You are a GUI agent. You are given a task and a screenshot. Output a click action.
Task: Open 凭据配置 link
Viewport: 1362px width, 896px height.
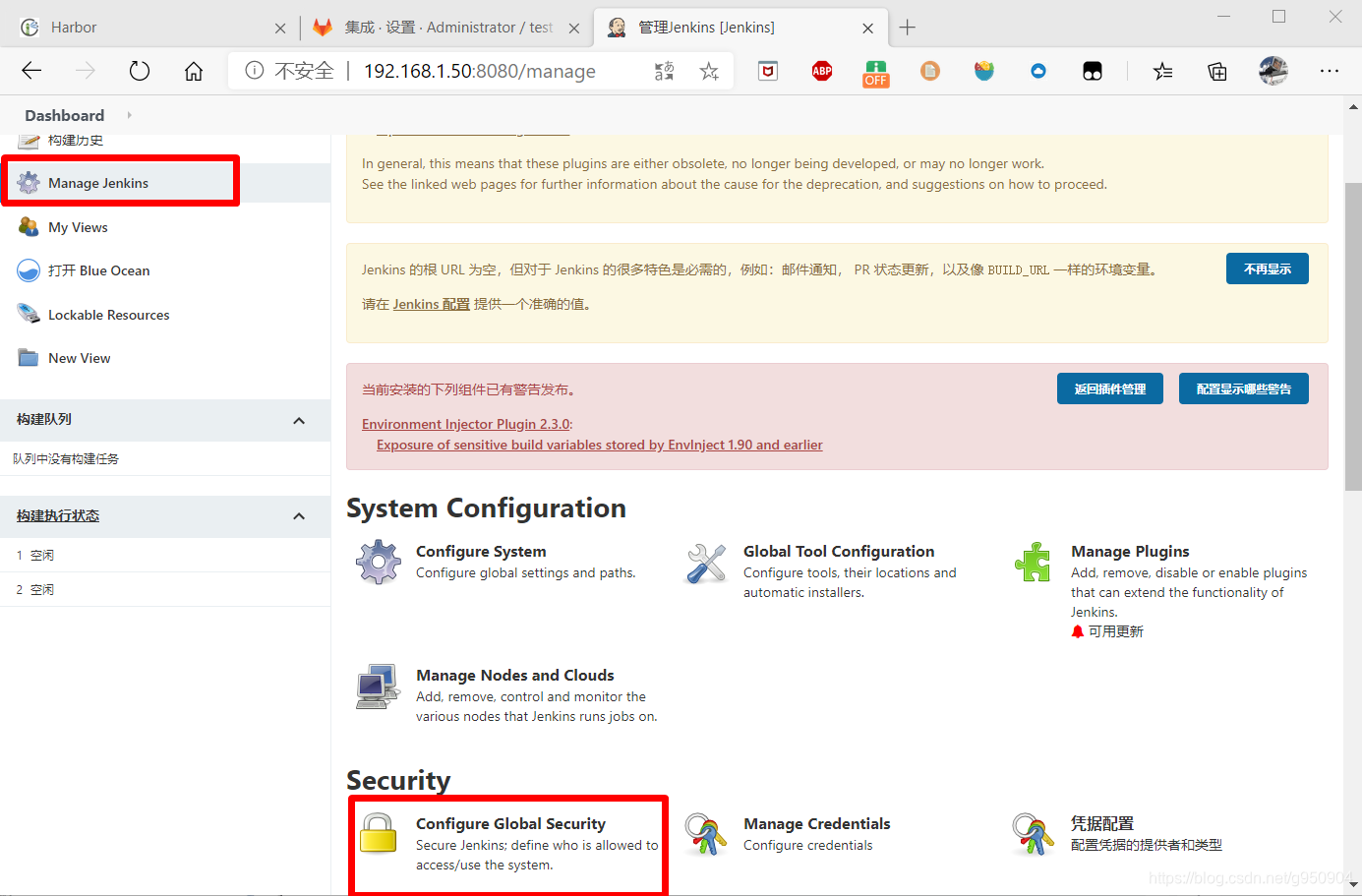[1102, 824]
